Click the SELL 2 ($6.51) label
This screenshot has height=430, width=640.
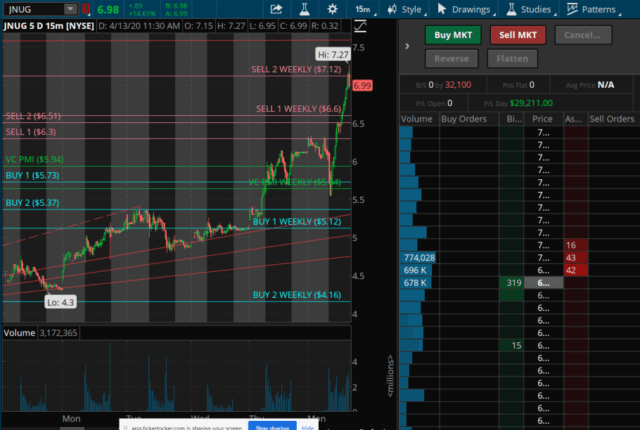(33, 116)
